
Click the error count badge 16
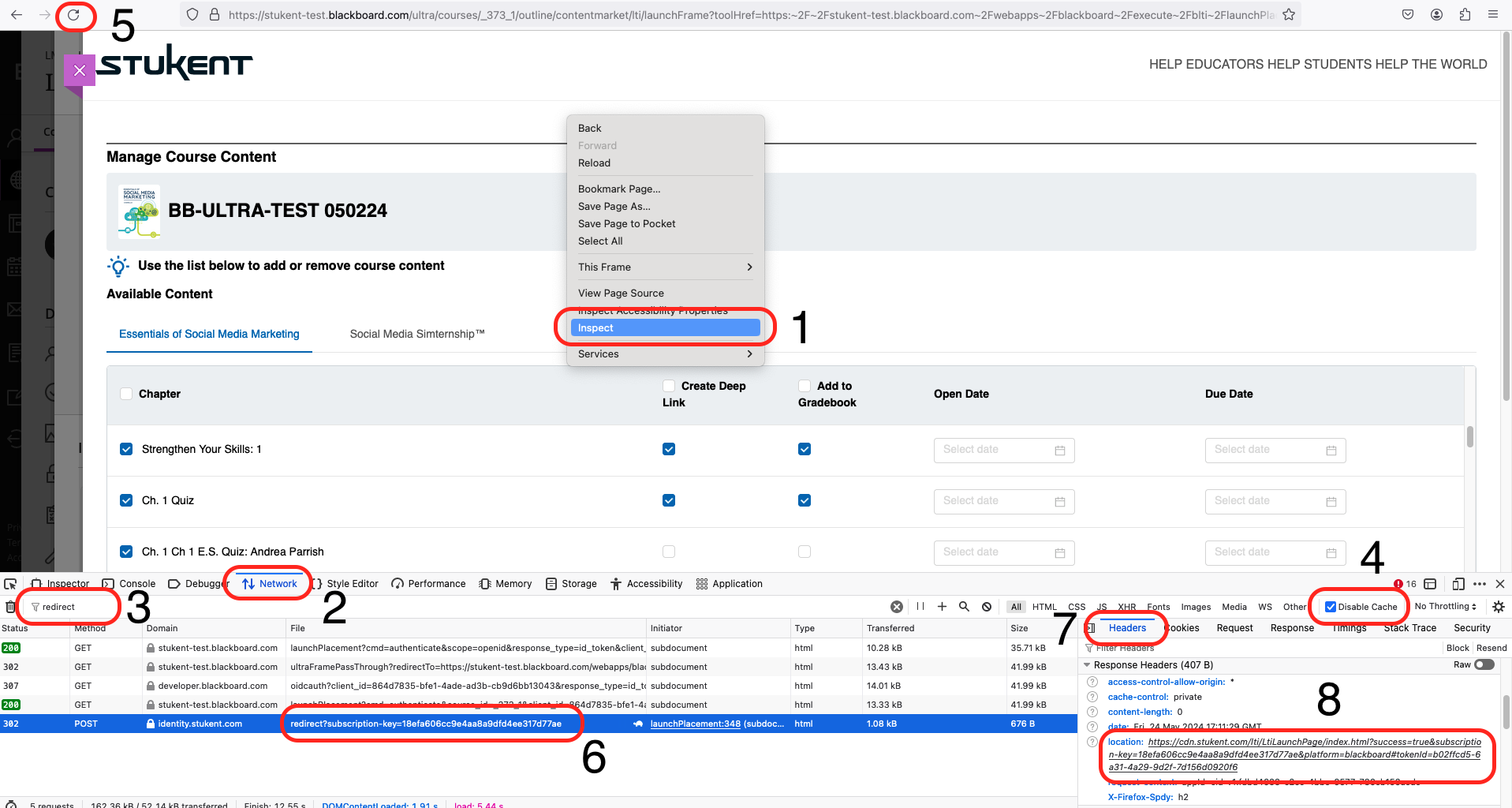tap(1405, 584)
